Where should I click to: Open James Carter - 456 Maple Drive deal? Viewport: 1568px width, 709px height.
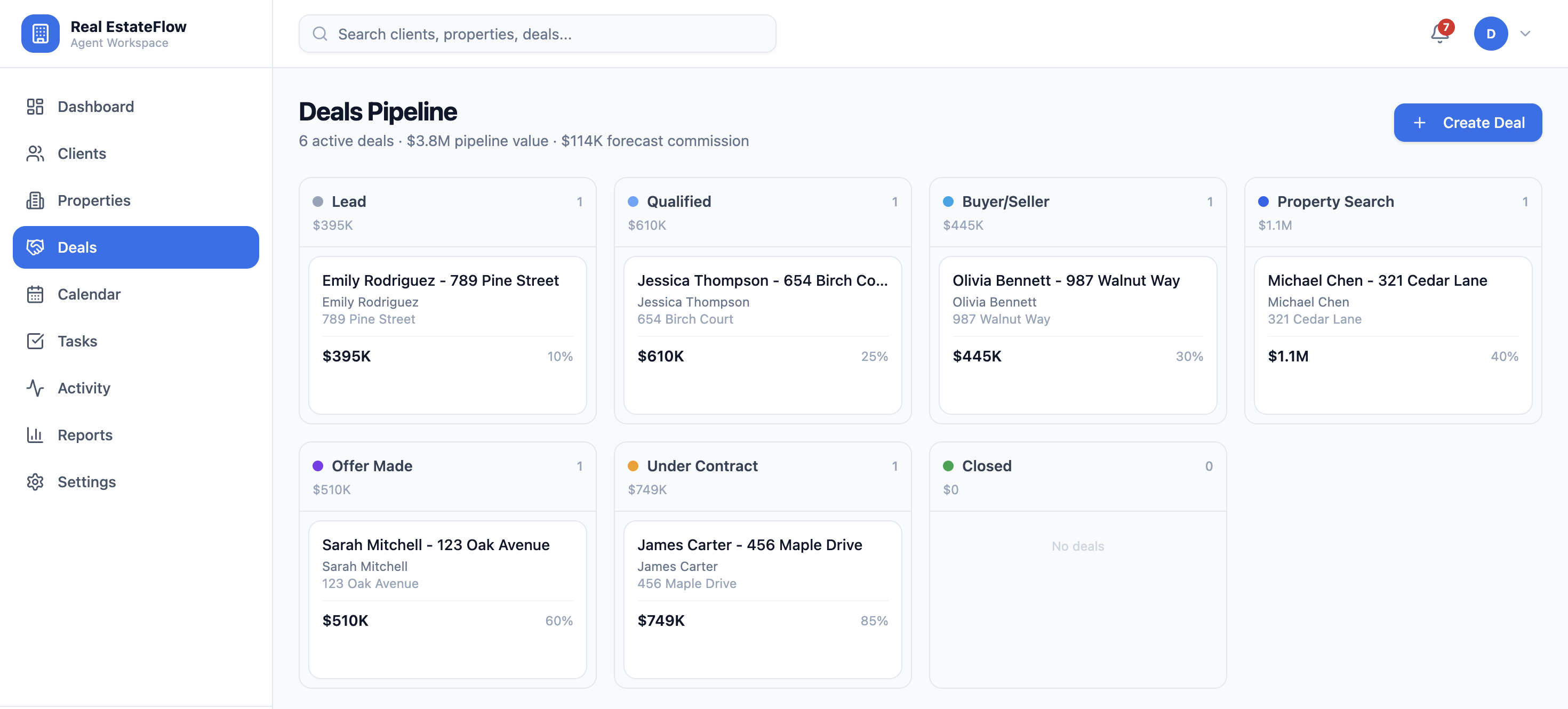pos(763,600)
